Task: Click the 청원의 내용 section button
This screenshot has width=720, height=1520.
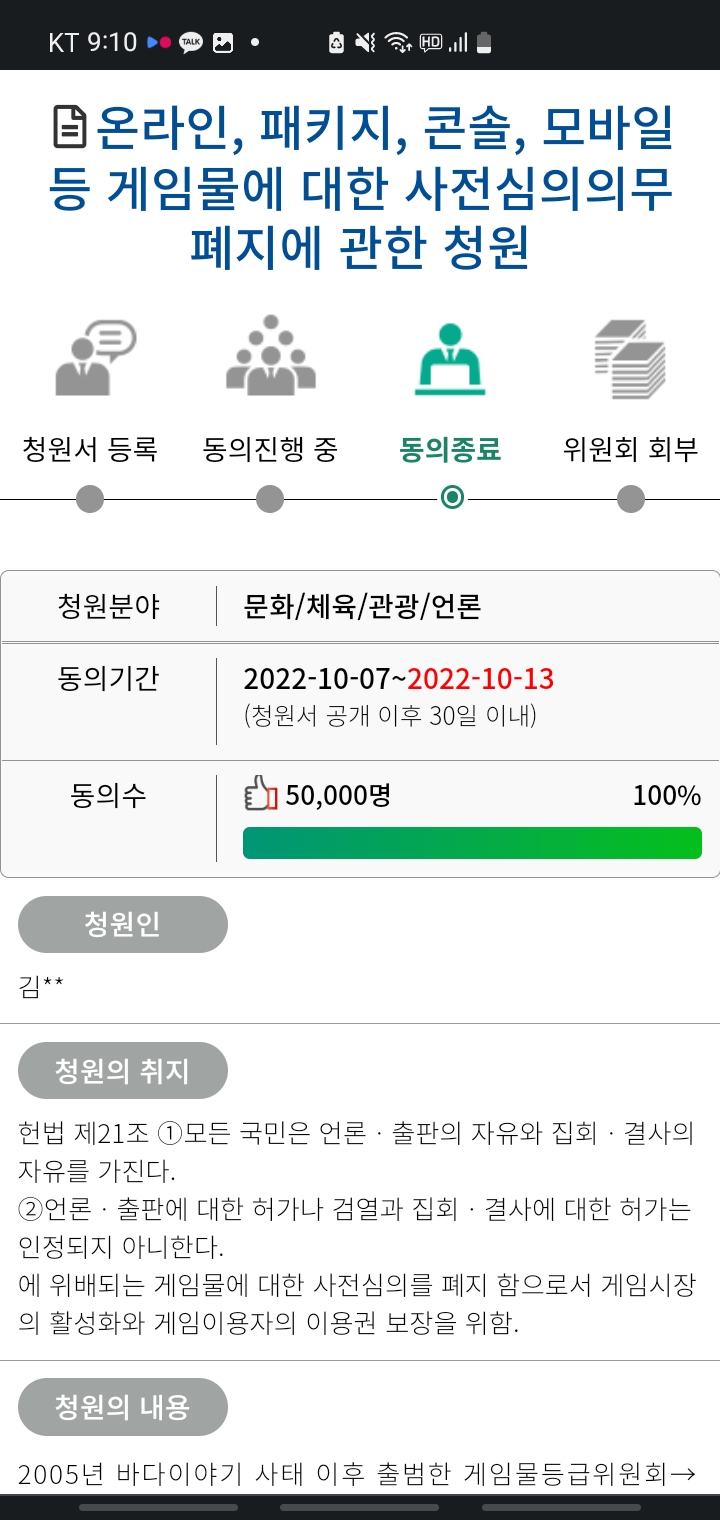Action: (123, 1407)
